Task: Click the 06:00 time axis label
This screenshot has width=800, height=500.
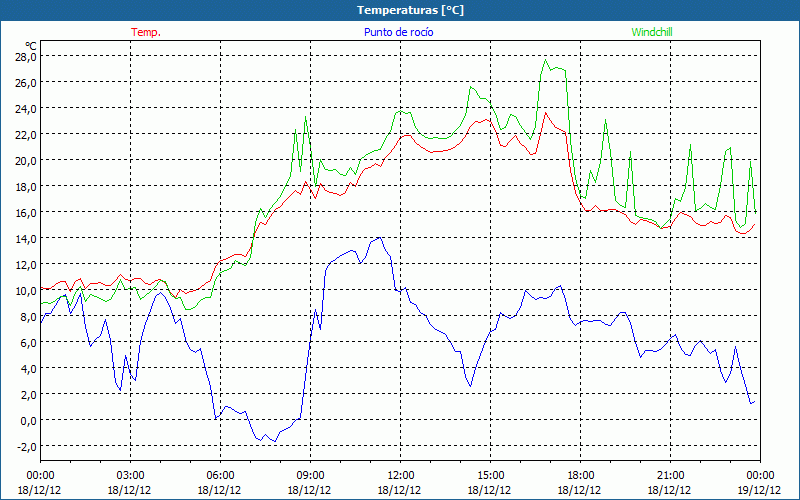Action: click(x=220, y=476)
